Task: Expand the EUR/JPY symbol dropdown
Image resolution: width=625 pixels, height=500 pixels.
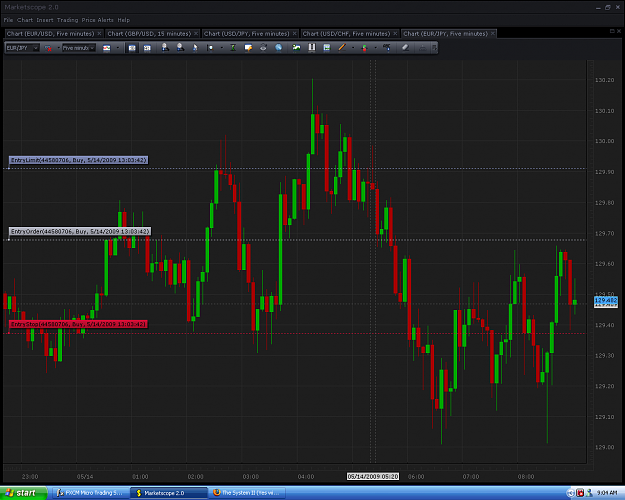Action: tap(35, 48)
